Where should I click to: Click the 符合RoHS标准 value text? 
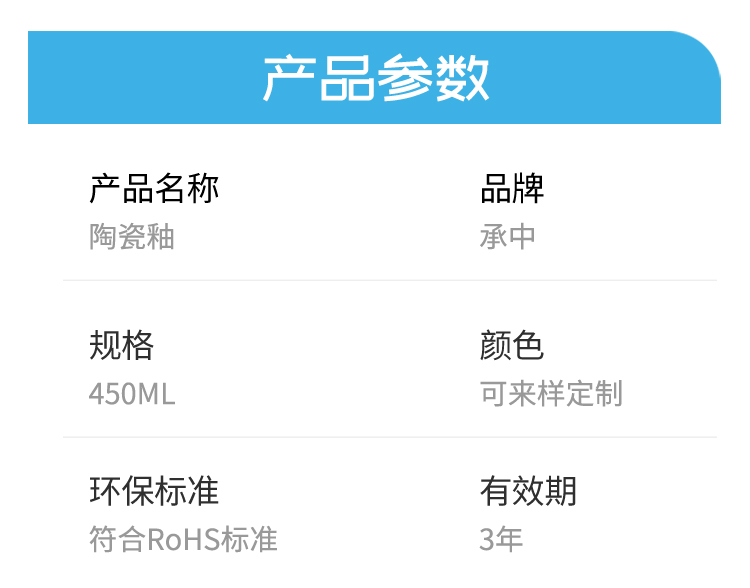pyautogui.click(x=183, y=539)
